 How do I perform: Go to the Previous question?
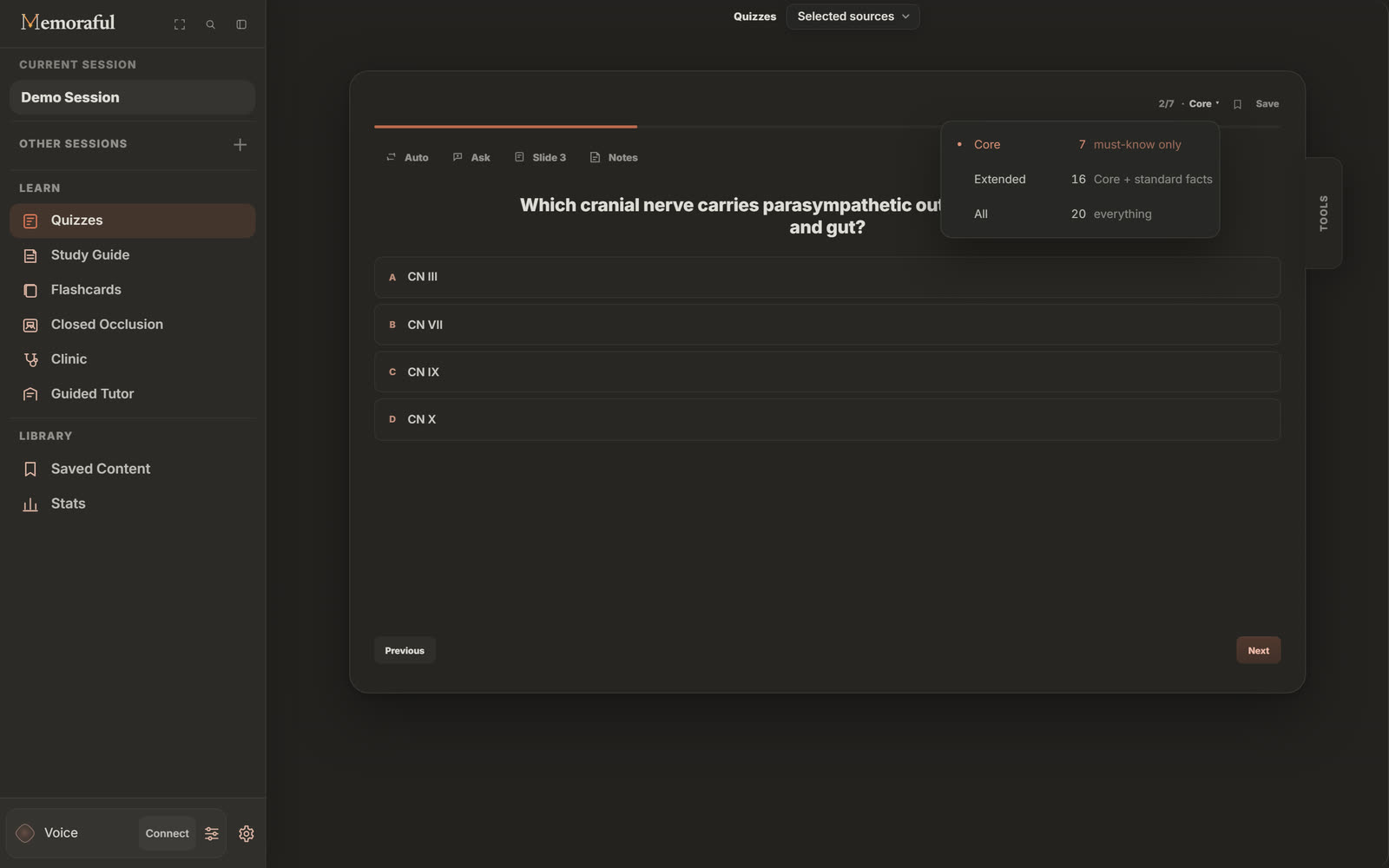[x=405, y=650]
